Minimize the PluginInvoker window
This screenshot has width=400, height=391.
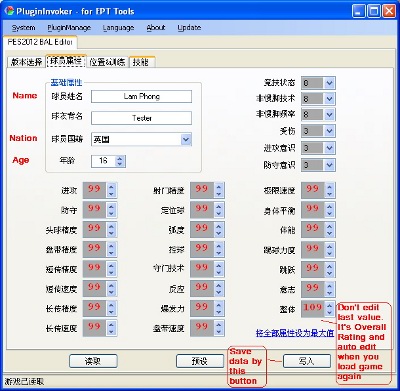[359, 12]
